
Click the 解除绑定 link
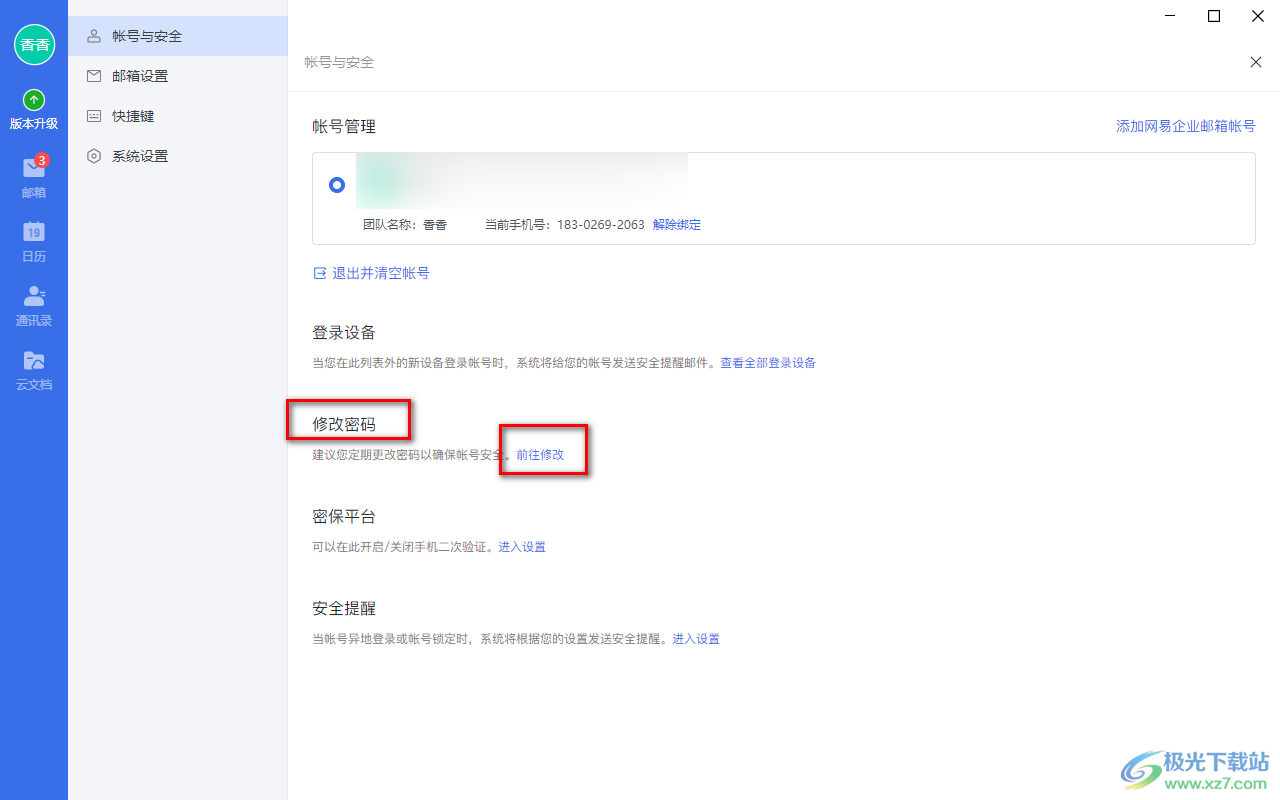[677, 225]
